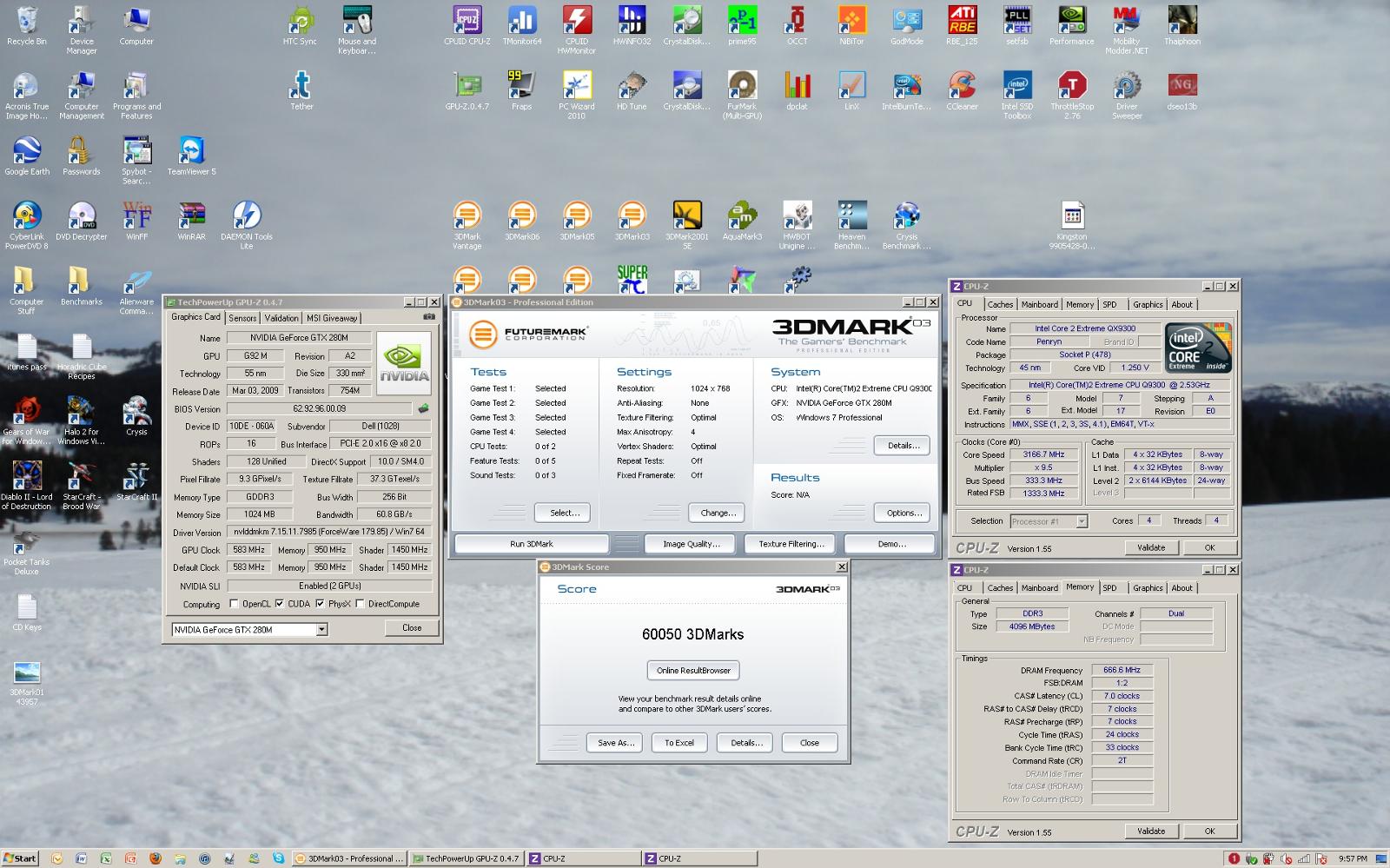The image size is (1390, 868).
Task: Click the GPU-Z screenshot camera icon
Action: click(x=429, y=317)
